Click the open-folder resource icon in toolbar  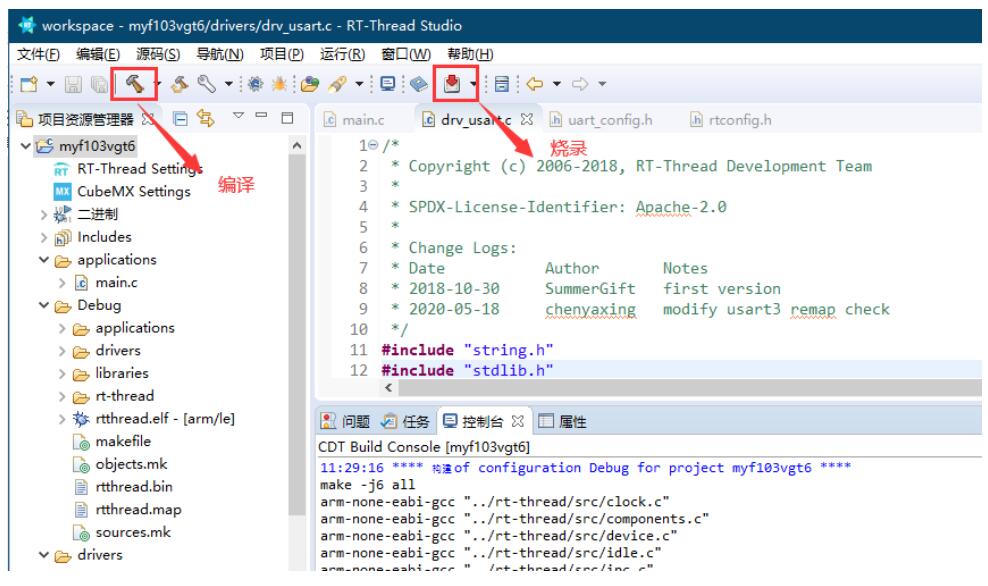point(309,84)
